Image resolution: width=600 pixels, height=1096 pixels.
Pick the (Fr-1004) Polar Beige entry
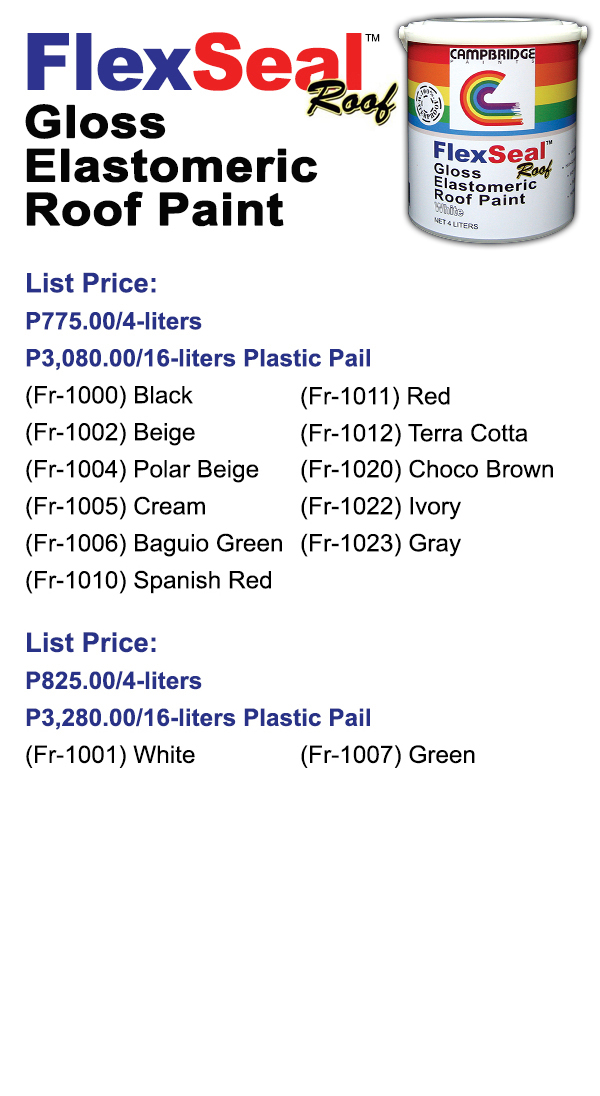pos(142,470)
